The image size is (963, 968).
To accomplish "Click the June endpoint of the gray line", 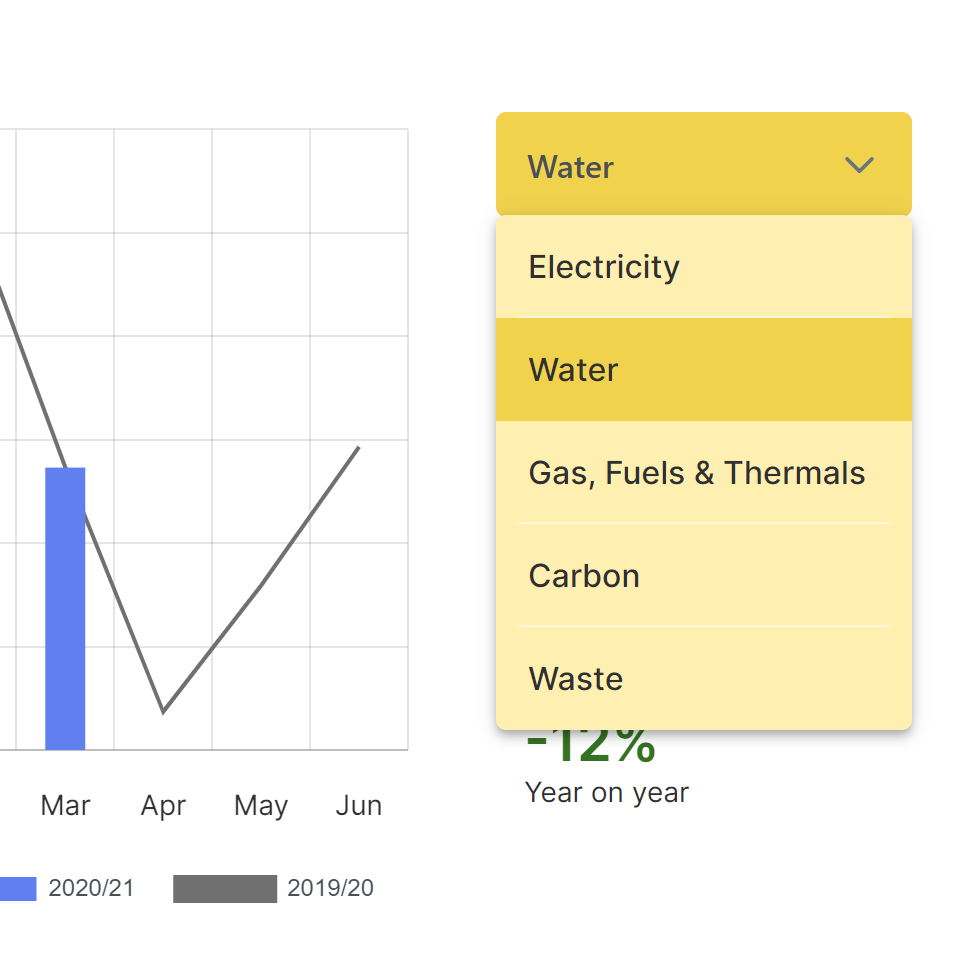I will pos(358,447).
